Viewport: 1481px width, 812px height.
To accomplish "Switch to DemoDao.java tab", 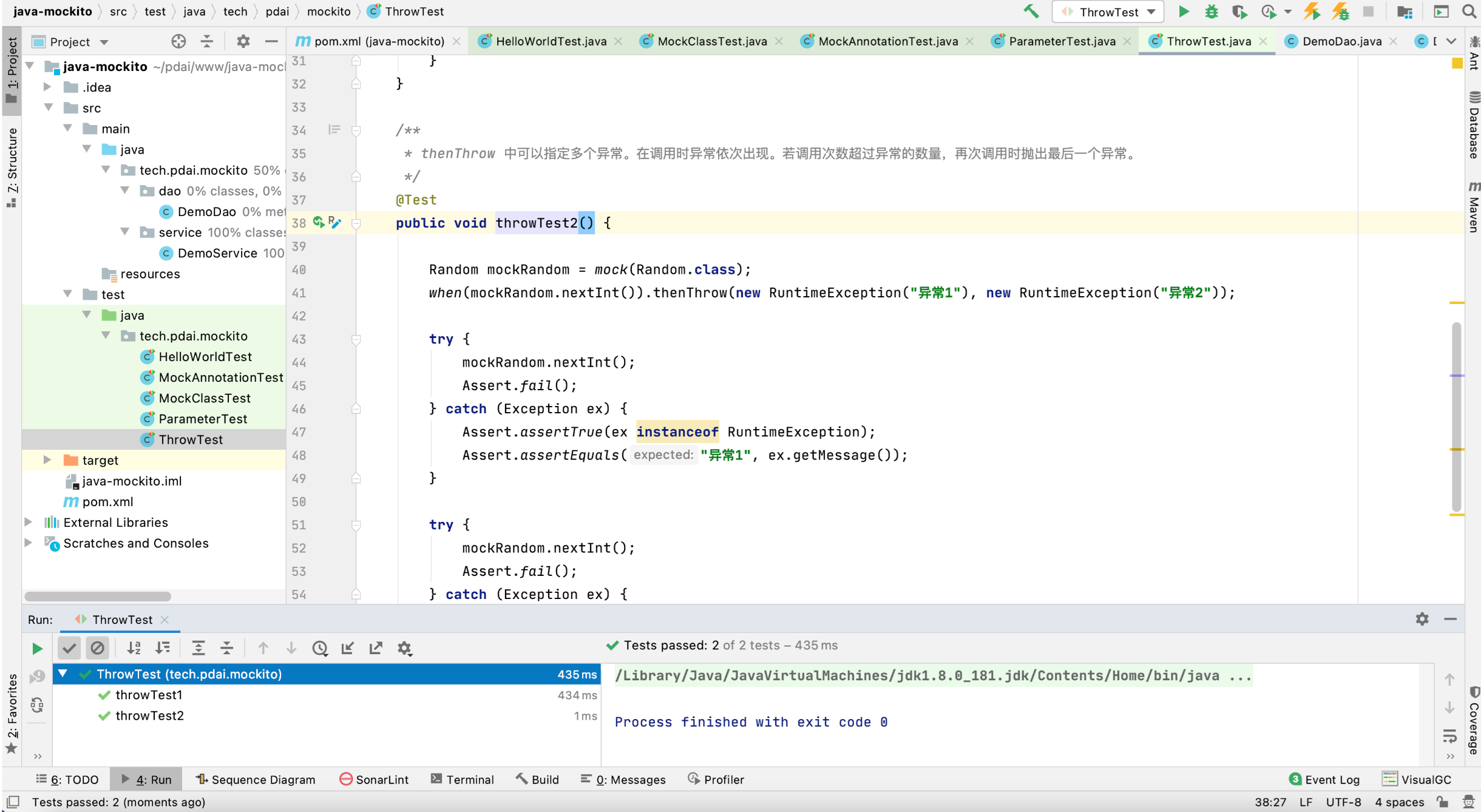I will (x=1341, y=41).
